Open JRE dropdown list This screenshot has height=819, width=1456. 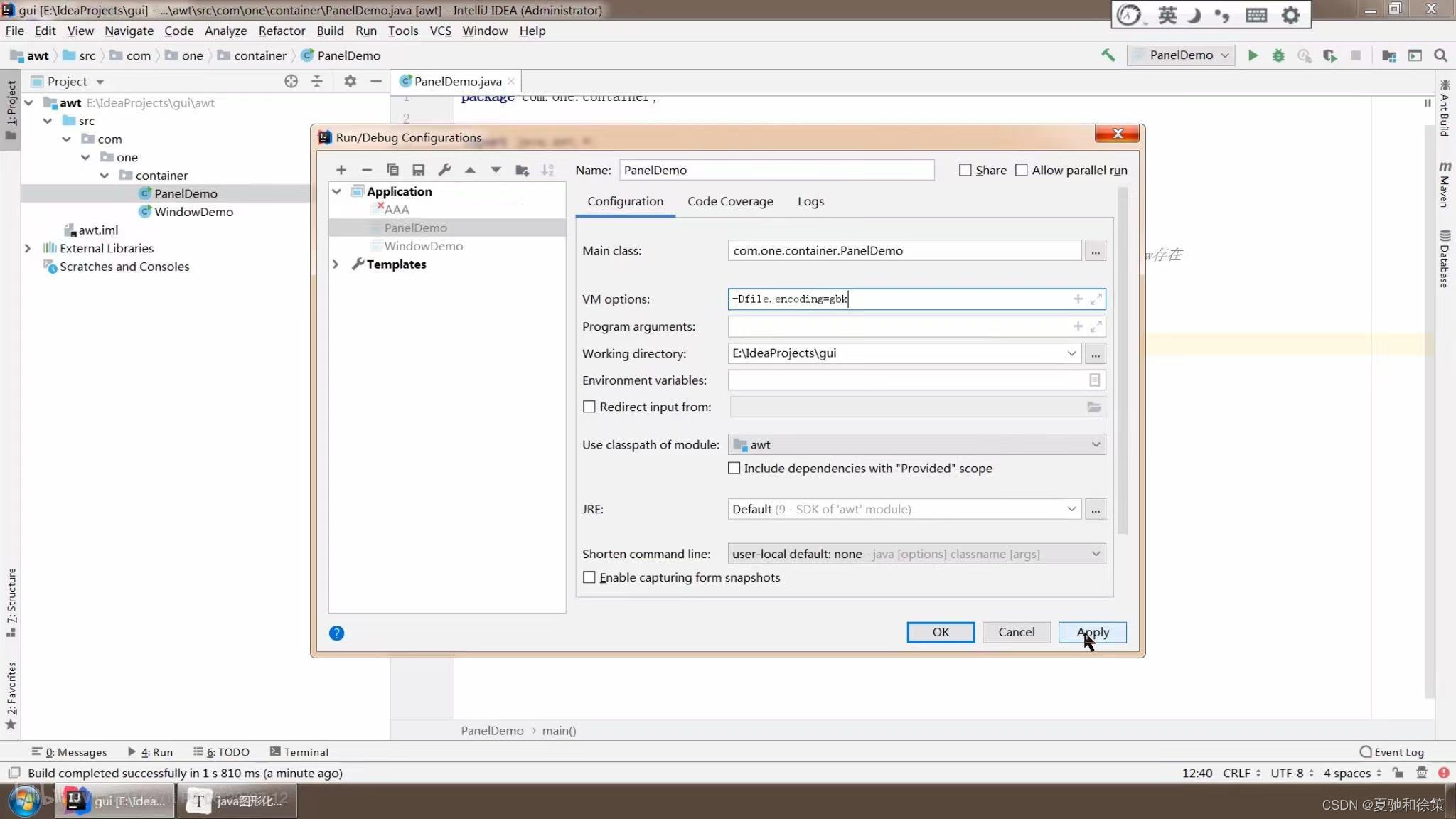(x=1071, y=509)
